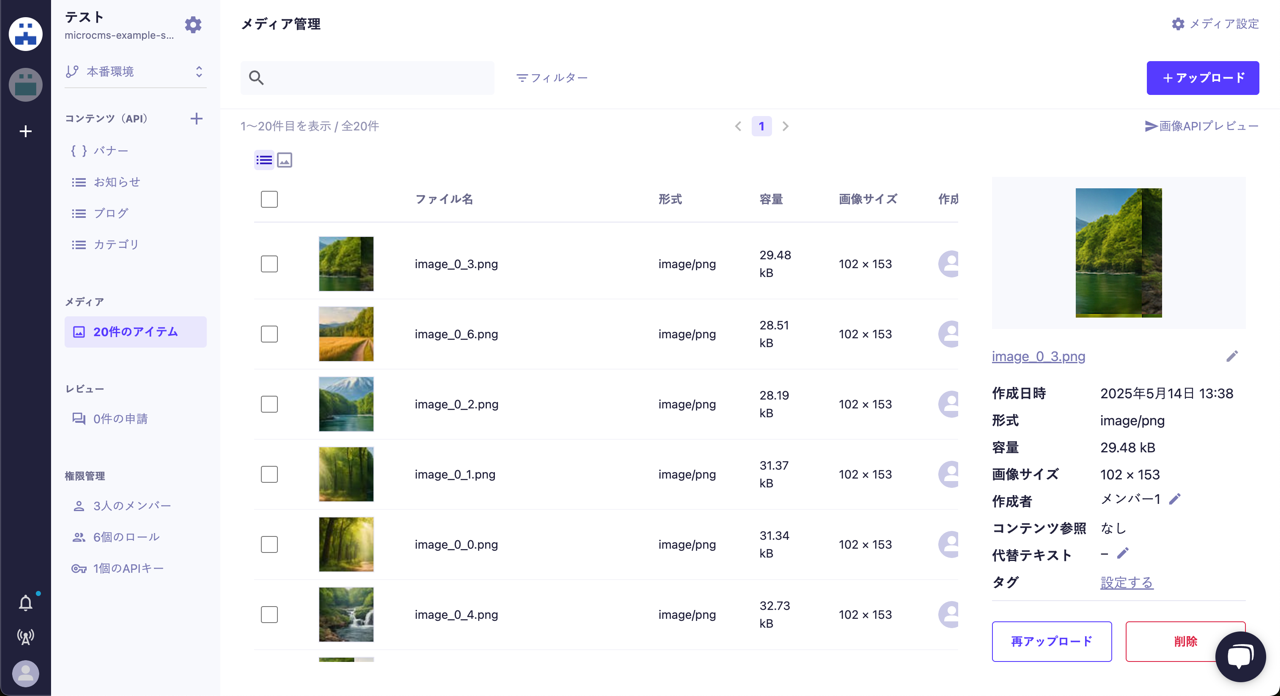Screen dimensions: 1280x696
Task: Open メディア設定 via the gear icon
Action: click(1178, 23)
